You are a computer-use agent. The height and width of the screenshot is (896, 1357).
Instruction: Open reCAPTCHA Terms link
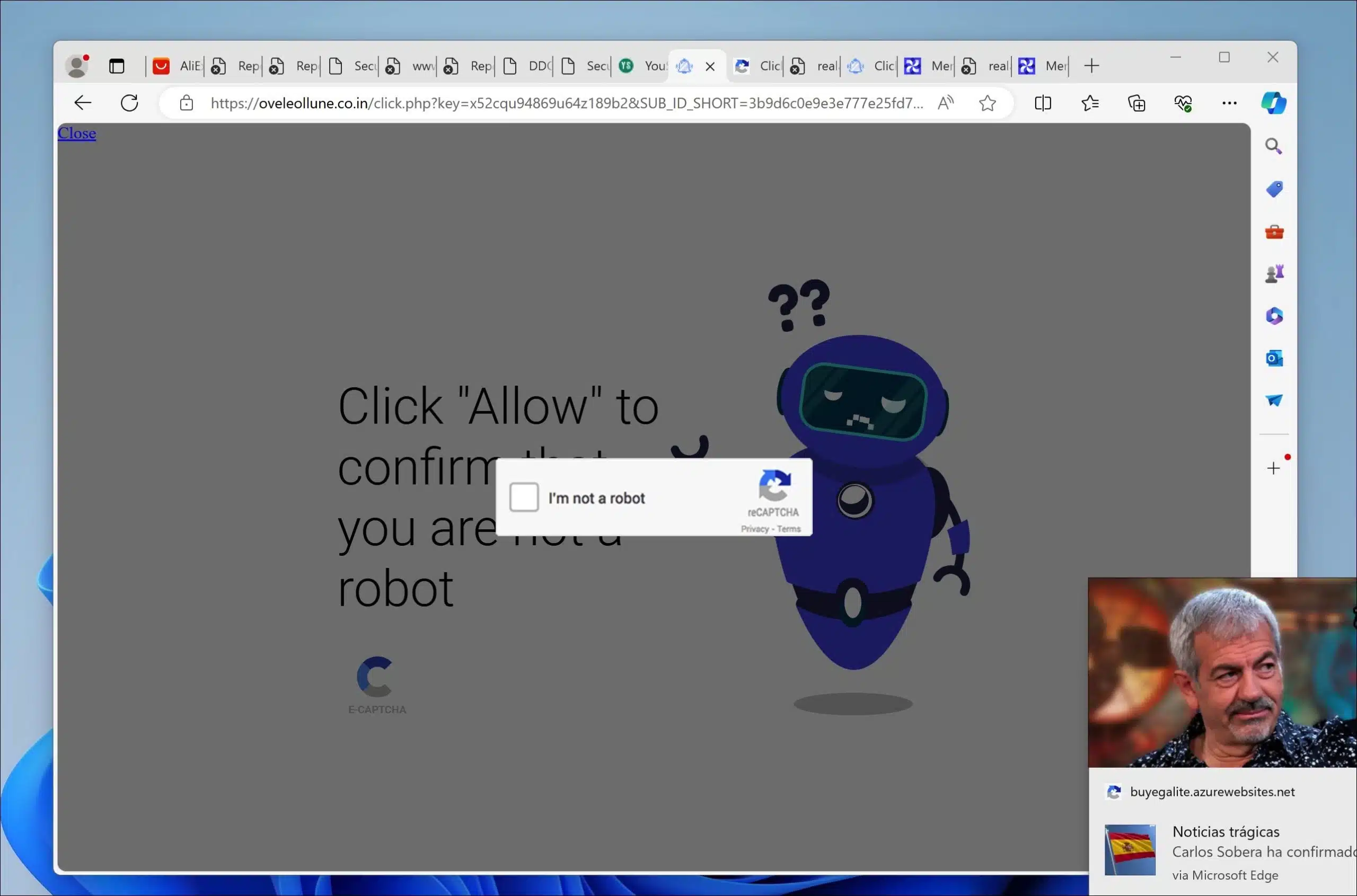(x=789, y=529)
